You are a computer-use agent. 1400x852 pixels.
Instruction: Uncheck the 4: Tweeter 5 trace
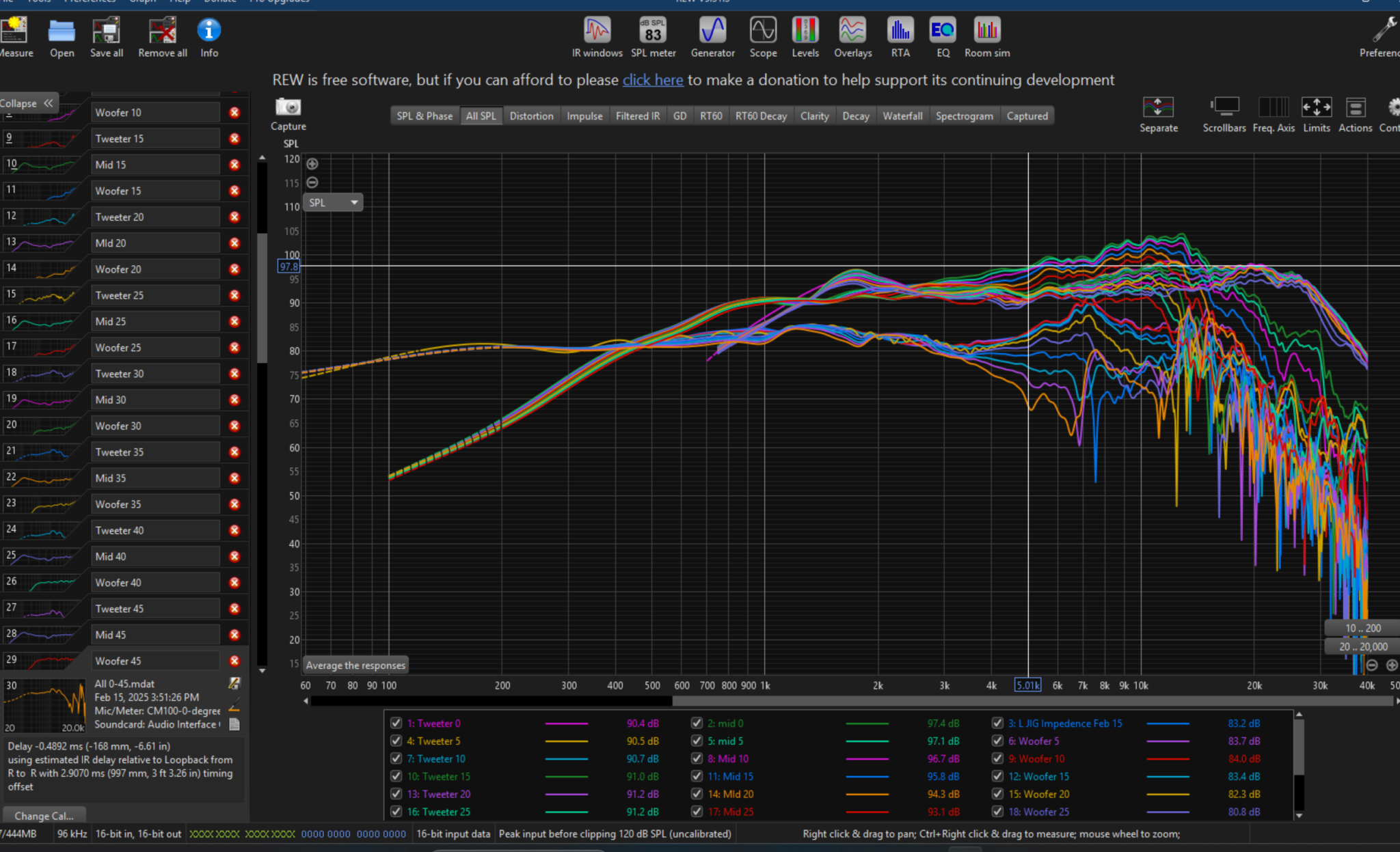[396, 741]
